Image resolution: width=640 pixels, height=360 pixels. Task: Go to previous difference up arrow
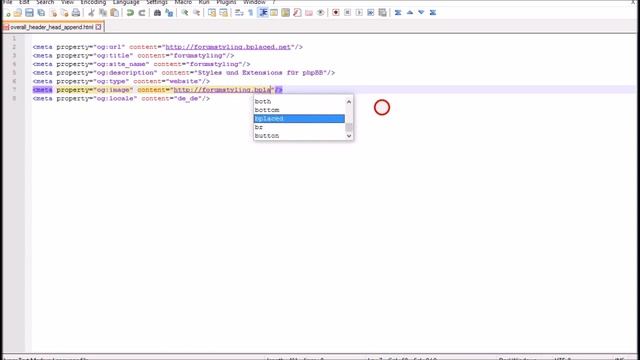(410, 13)
